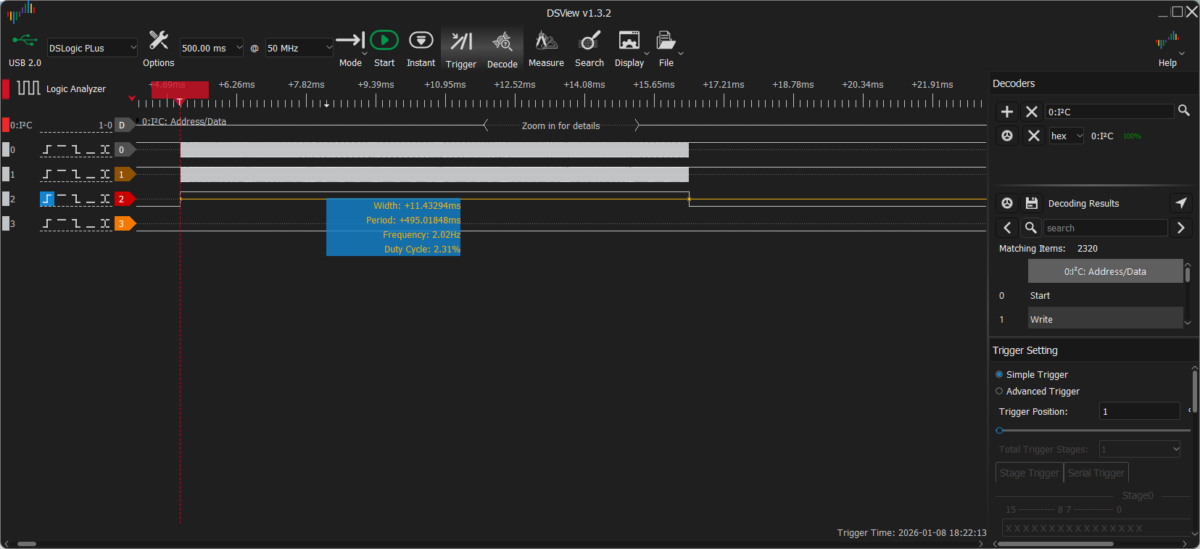Click the decoding results search field
Viewport: 1200px width, 549px height.
click(x=1104, y=228)
